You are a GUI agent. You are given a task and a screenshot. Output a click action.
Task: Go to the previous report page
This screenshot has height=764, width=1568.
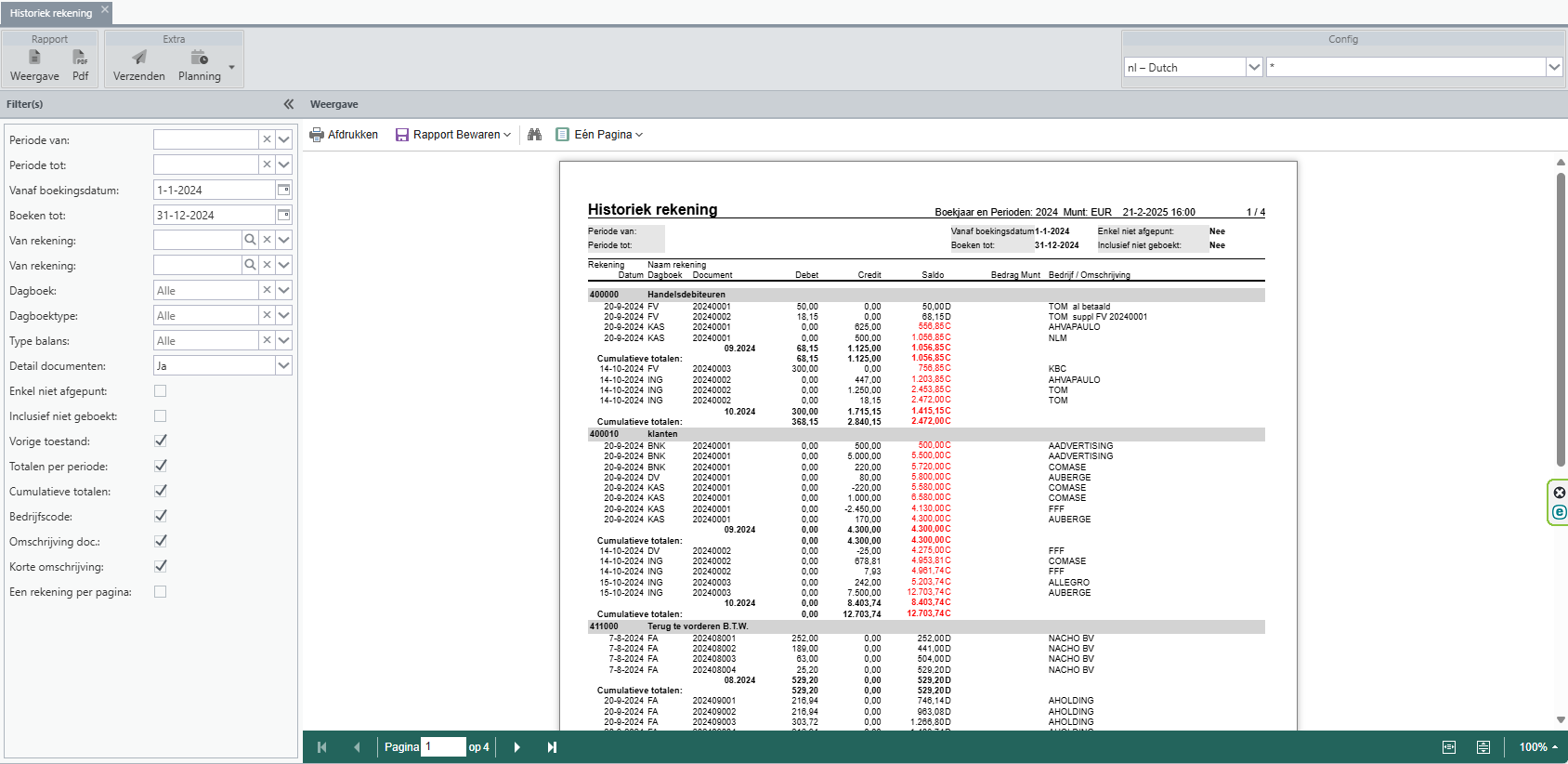pyautogui.click(x=357, y=747)
